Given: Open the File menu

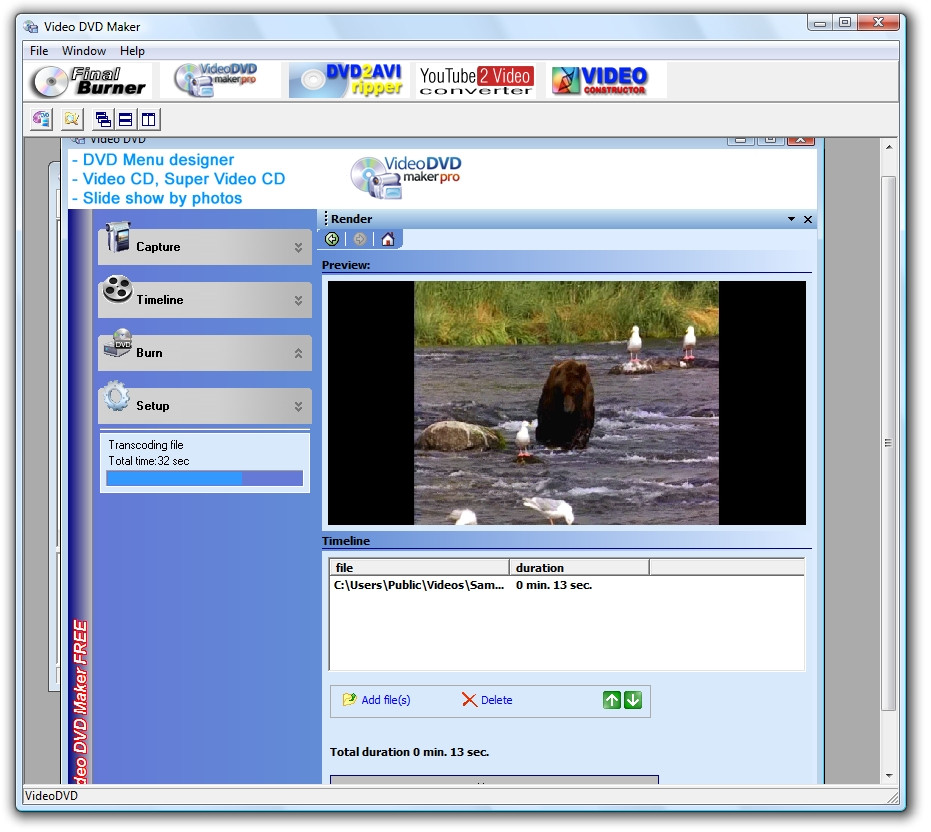Looking at the screenshot, I should click(x=39, y=51).
